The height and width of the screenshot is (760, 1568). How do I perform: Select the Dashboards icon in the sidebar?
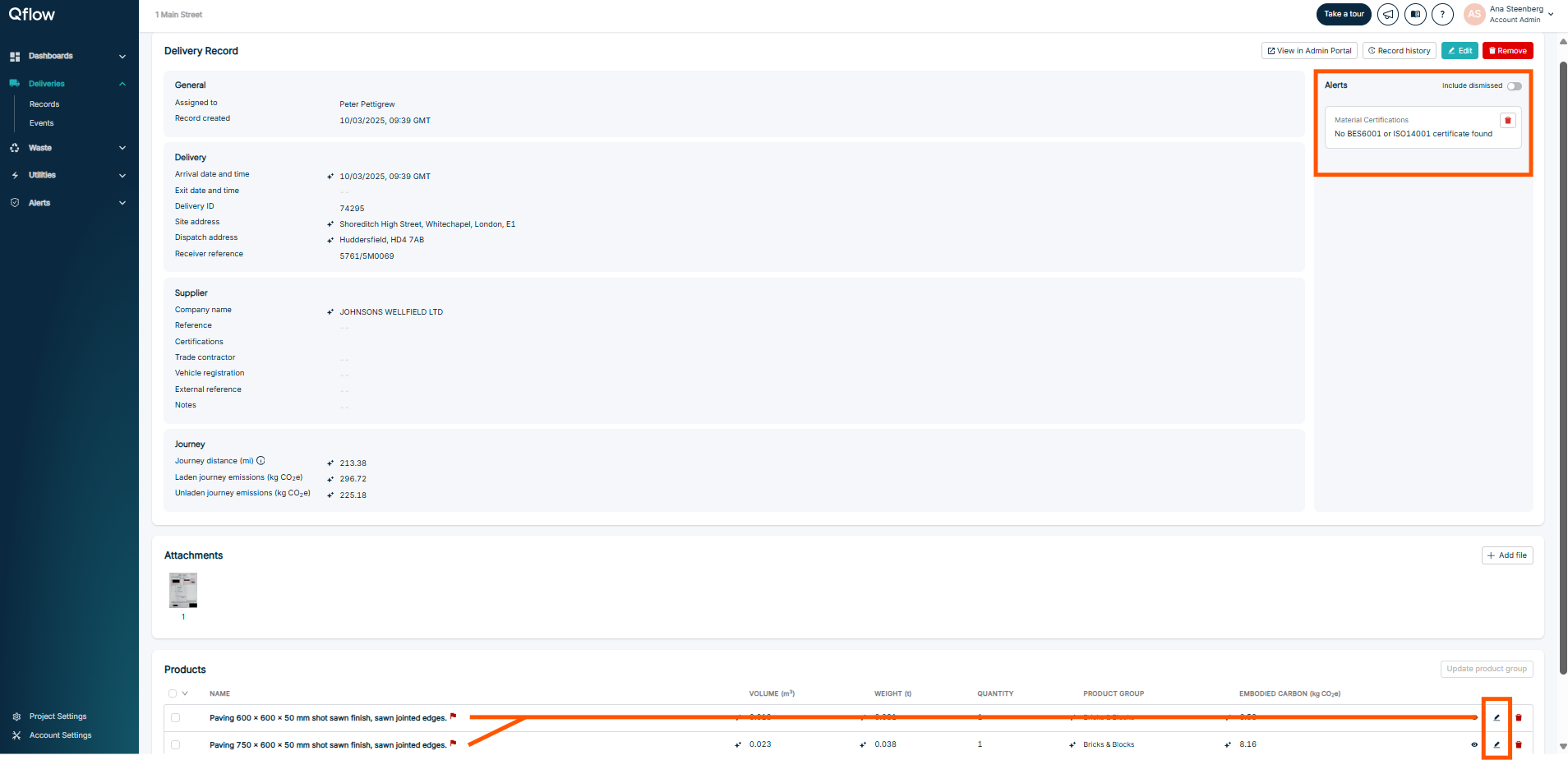click(15, 56)
